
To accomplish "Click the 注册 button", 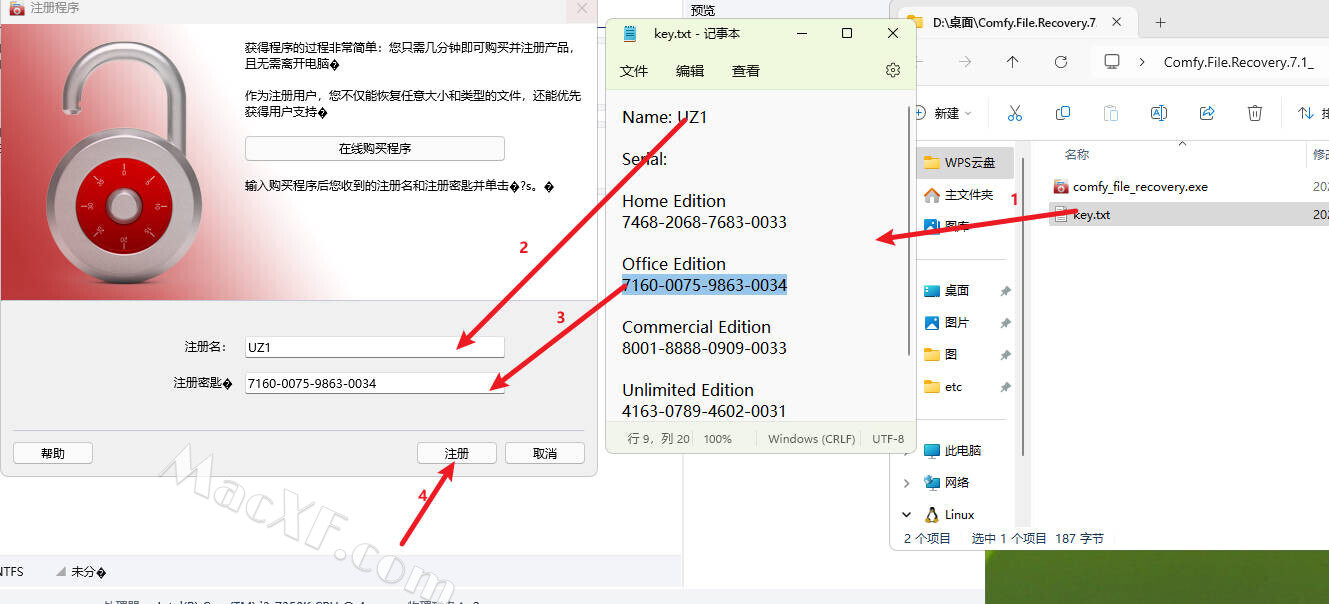I will point(457,453).
